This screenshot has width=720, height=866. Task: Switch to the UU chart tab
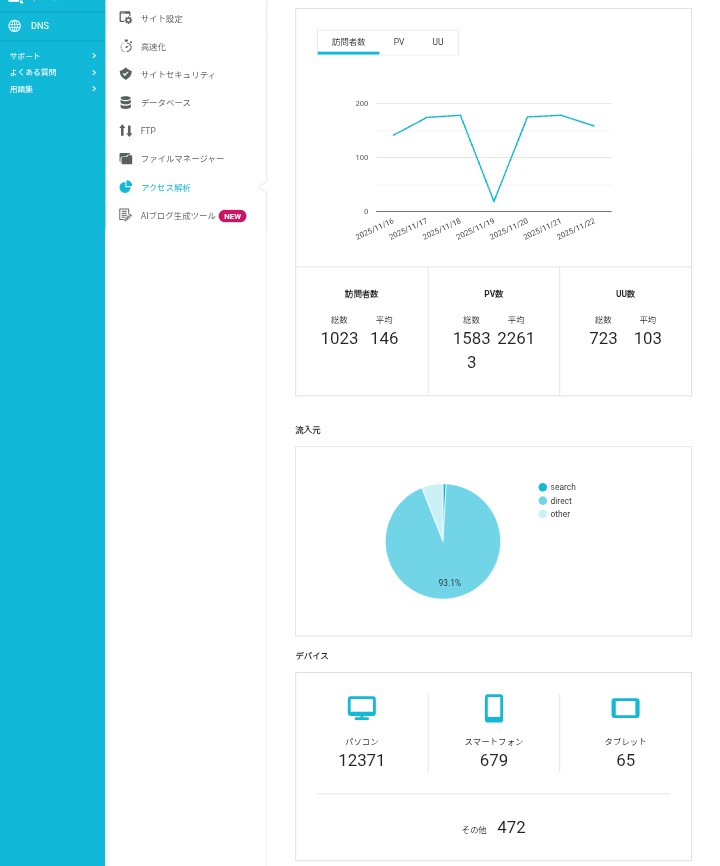coord(438,42)
